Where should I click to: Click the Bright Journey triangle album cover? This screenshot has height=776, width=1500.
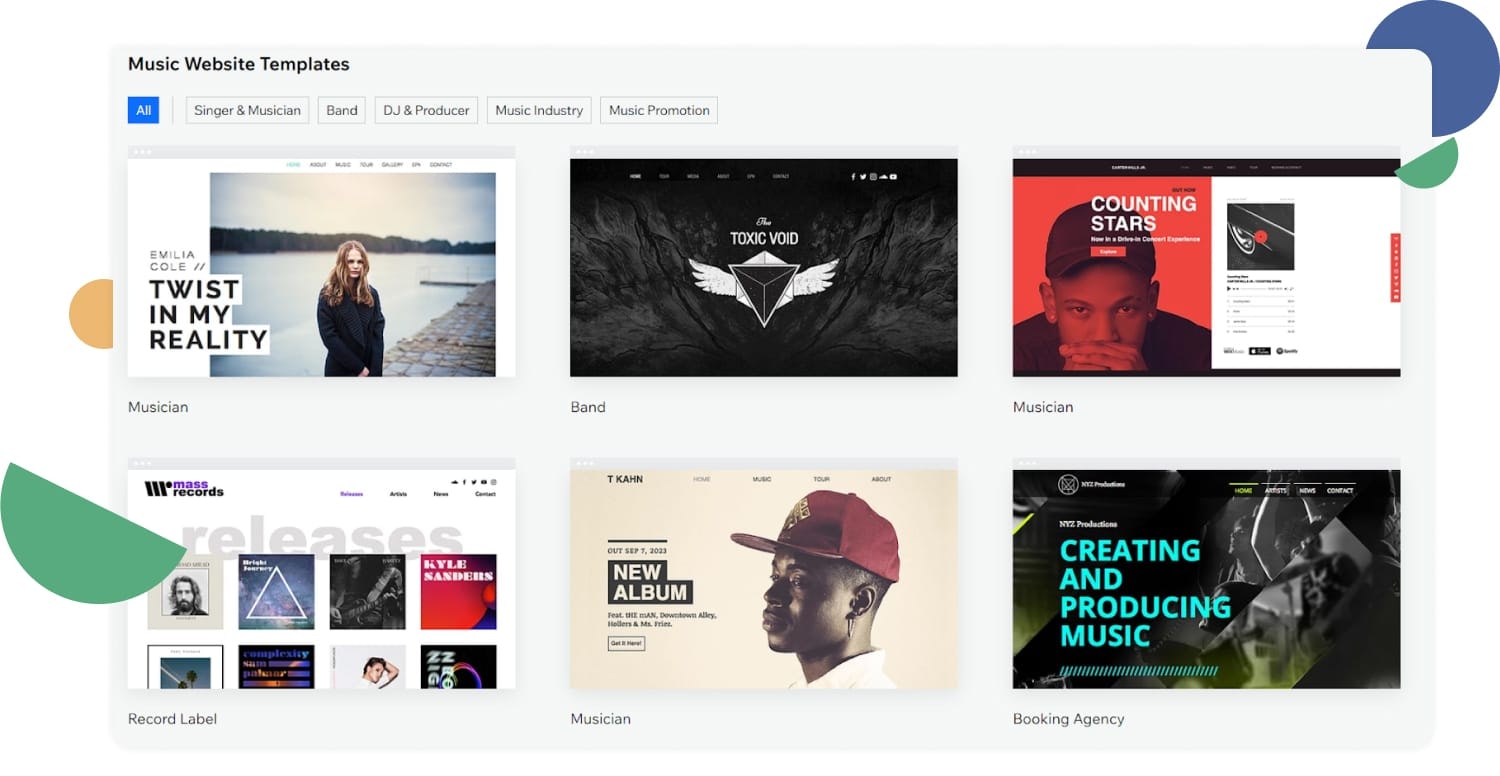(276, 592)
